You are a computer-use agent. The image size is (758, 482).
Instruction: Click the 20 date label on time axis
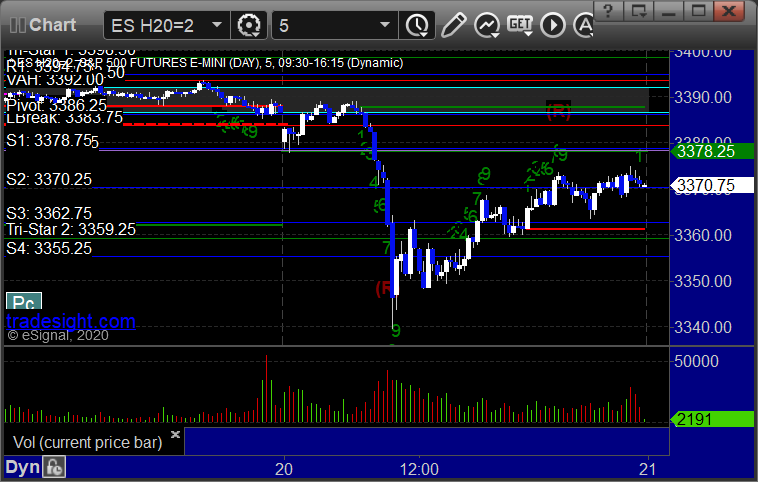[284, 469]
